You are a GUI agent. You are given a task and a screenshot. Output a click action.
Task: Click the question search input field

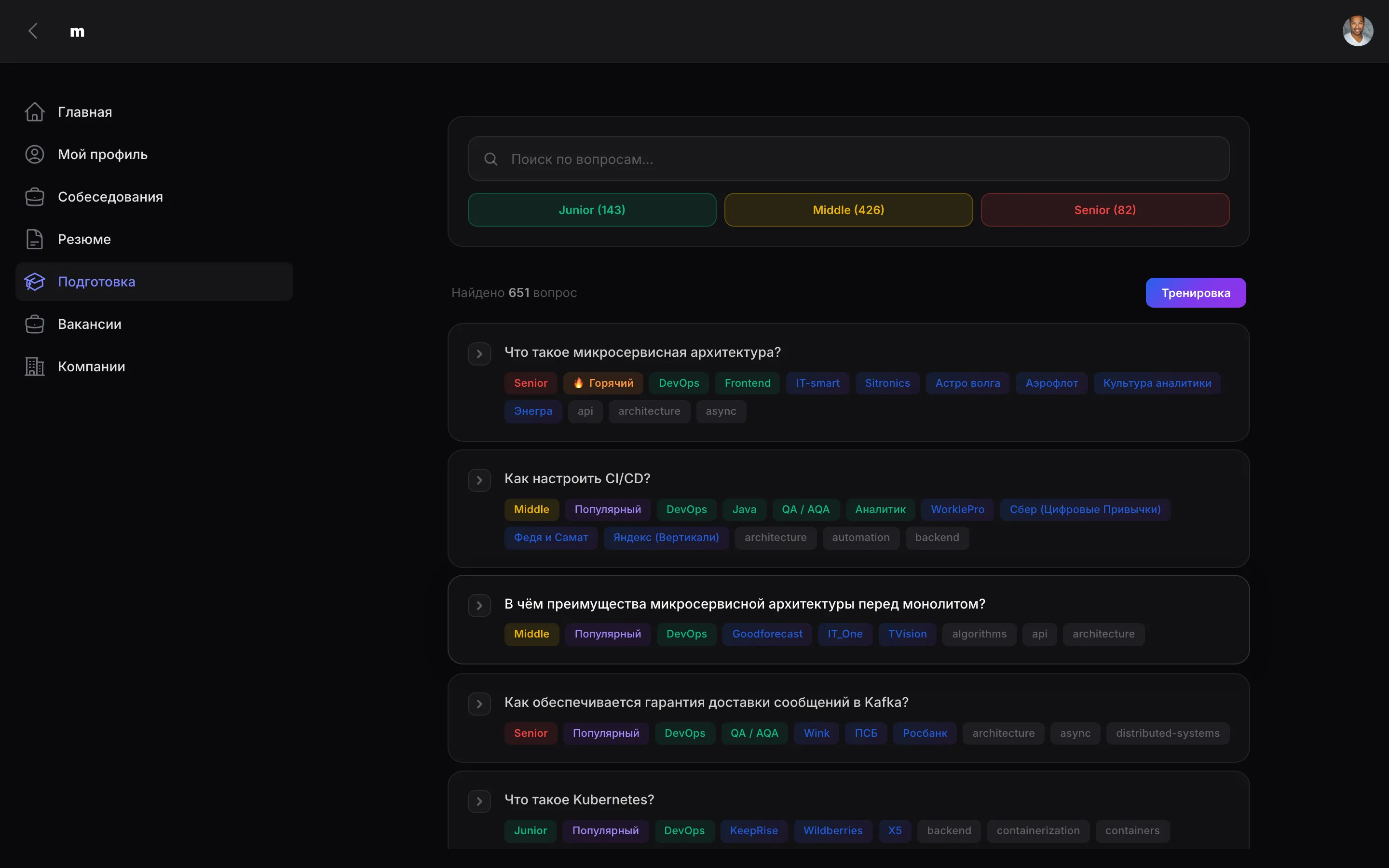[861, 159]
